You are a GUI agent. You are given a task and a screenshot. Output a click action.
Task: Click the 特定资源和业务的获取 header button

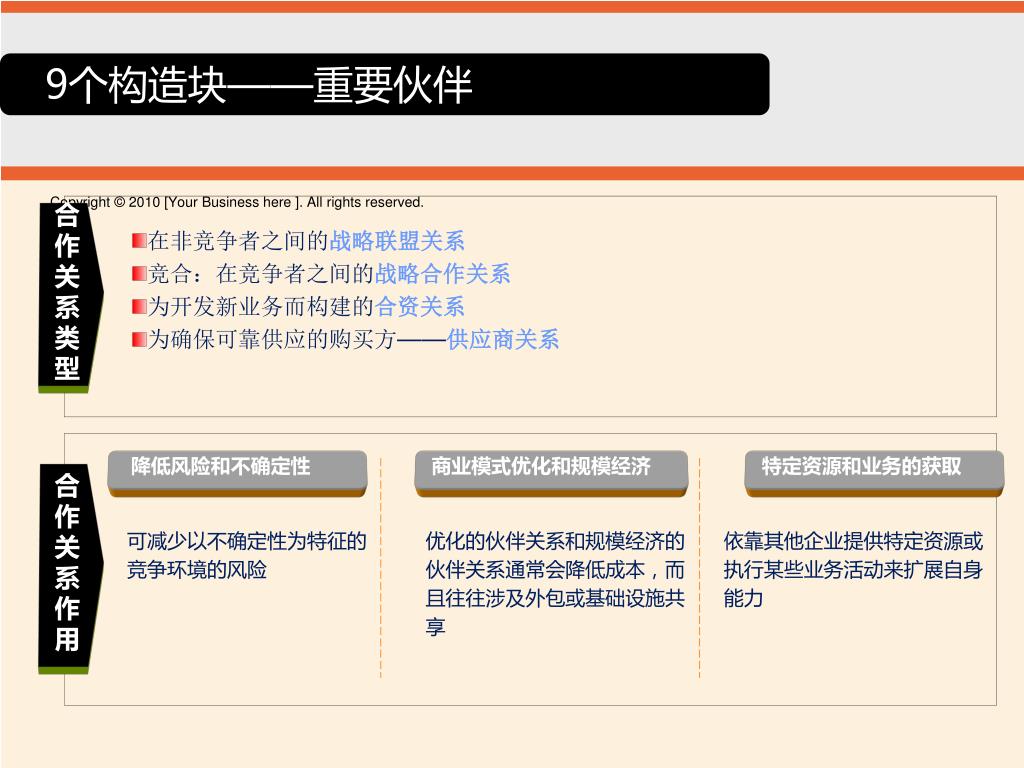(874, 472)
